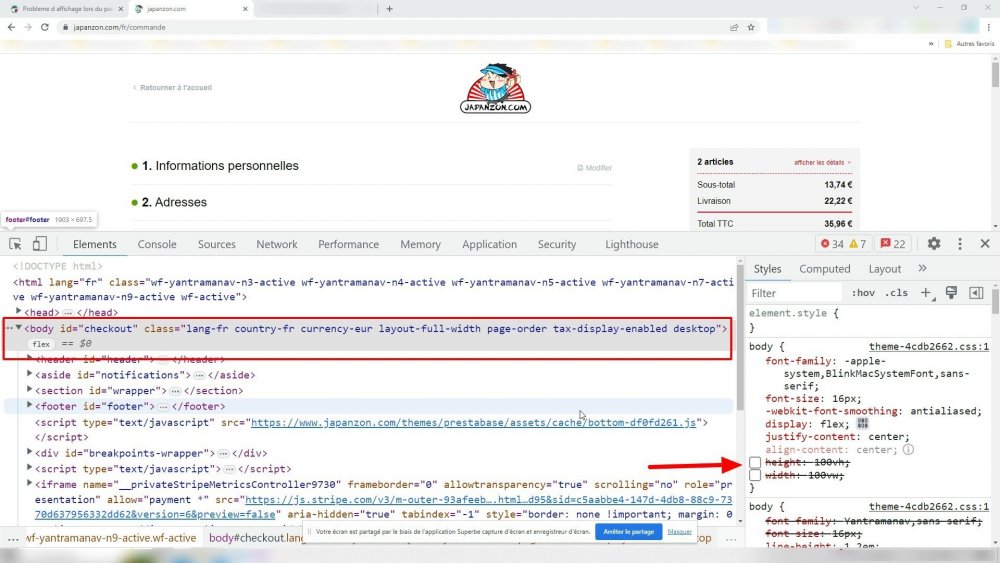The height and width of the screenshot is (563, 1000).
Task: Open the Sources tab
Action: (216, 244)
